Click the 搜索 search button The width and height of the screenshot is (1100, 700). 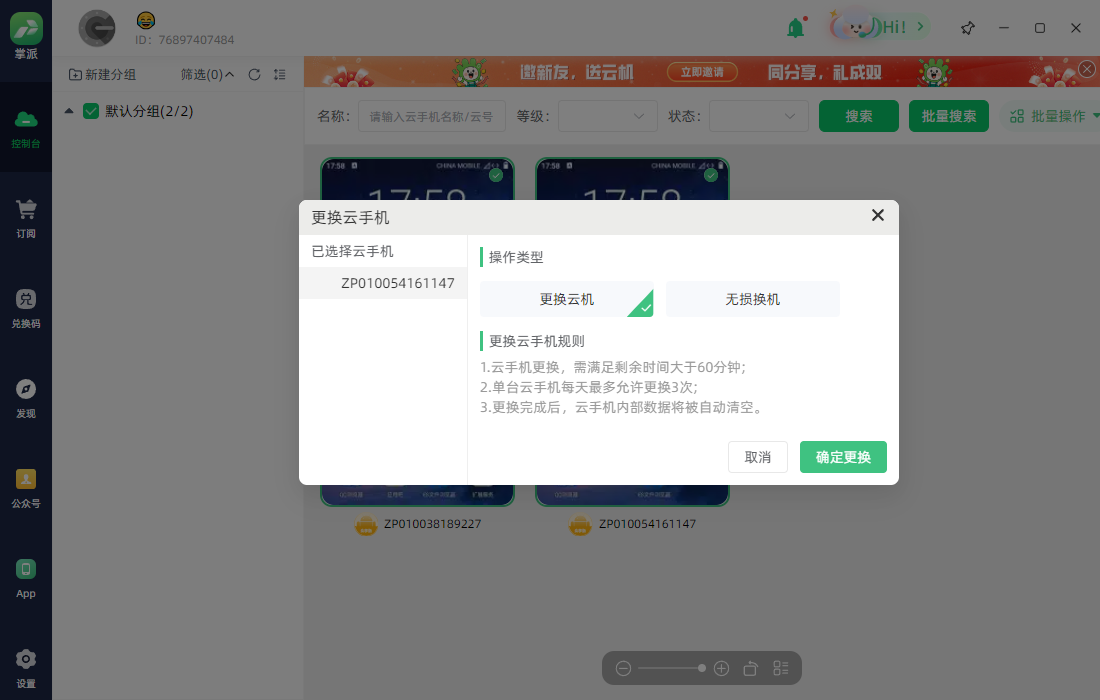click(x=859, y=116)
